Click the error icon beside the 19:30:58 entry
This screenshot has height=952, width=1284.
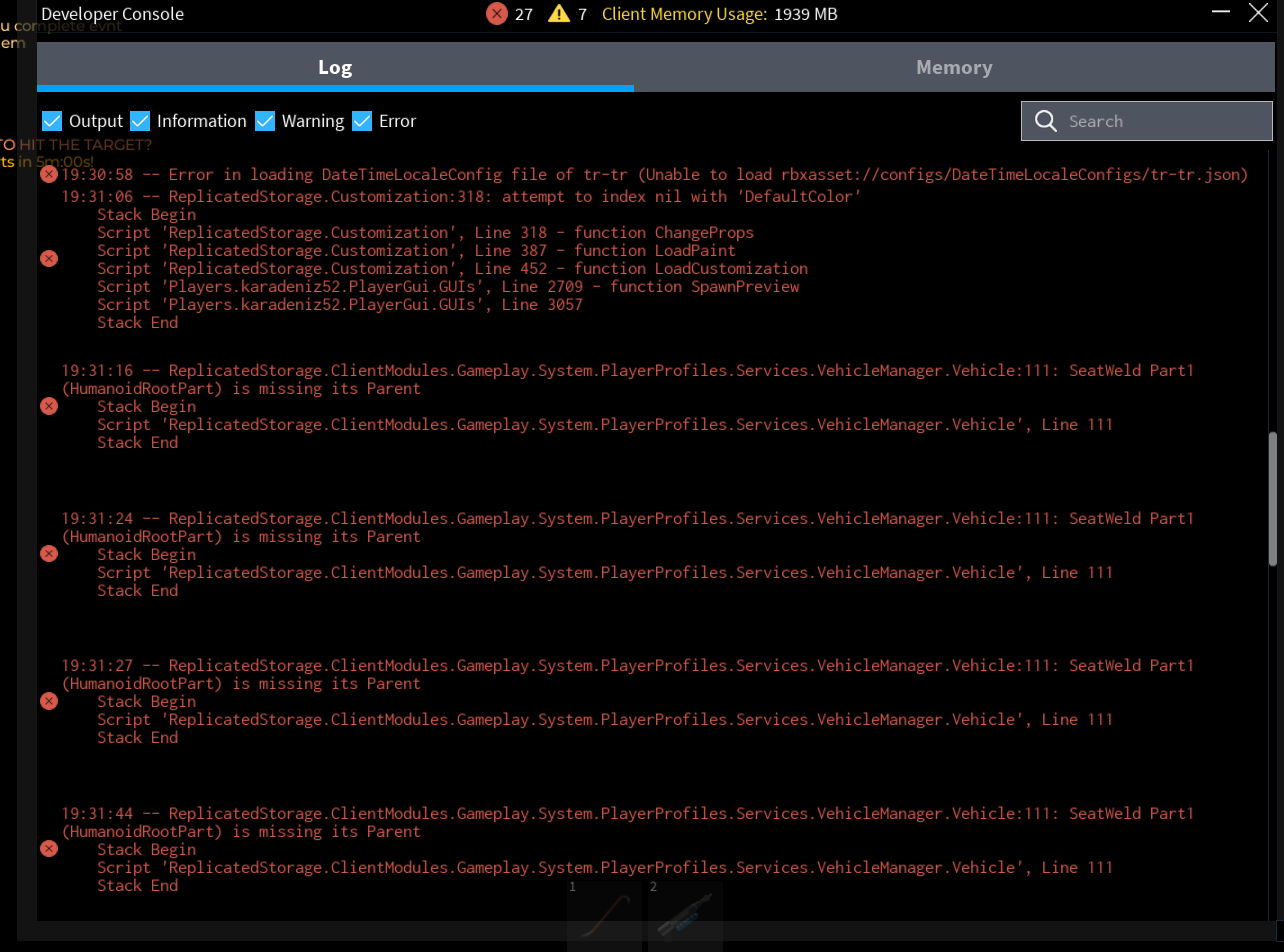(x=48, y=175)
